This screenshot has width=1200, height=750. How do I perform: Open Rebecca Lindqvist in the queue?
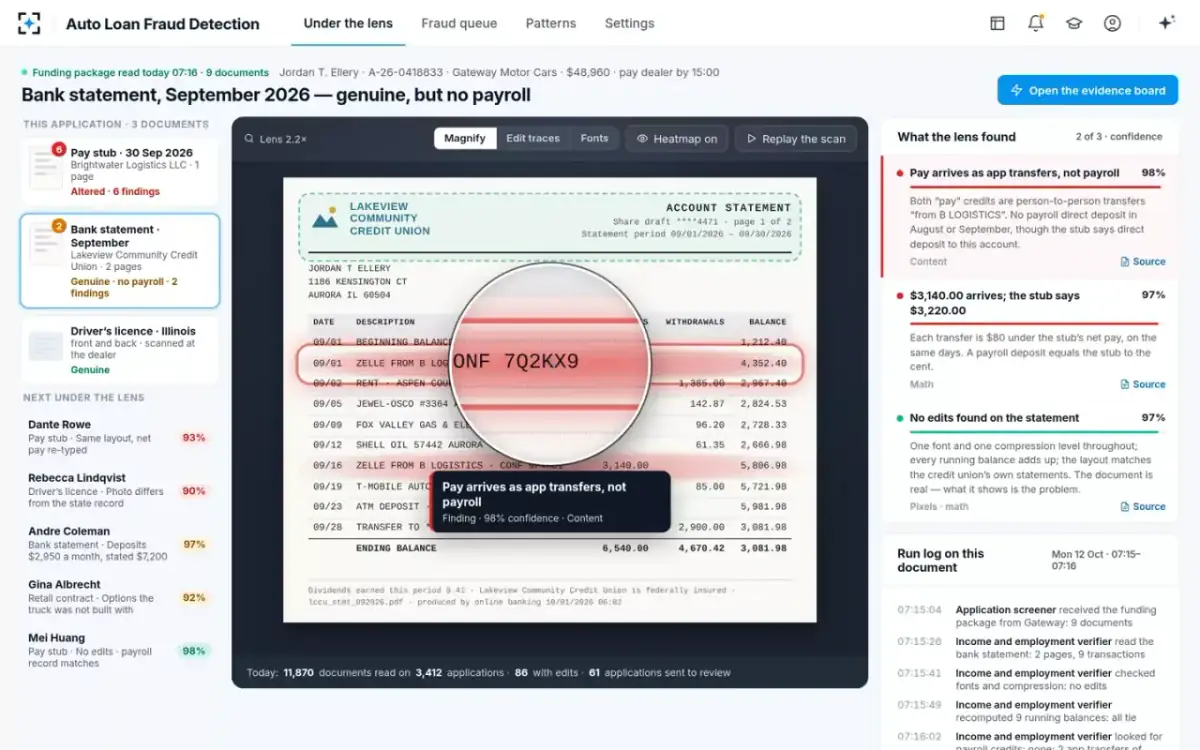click(120, 490)
